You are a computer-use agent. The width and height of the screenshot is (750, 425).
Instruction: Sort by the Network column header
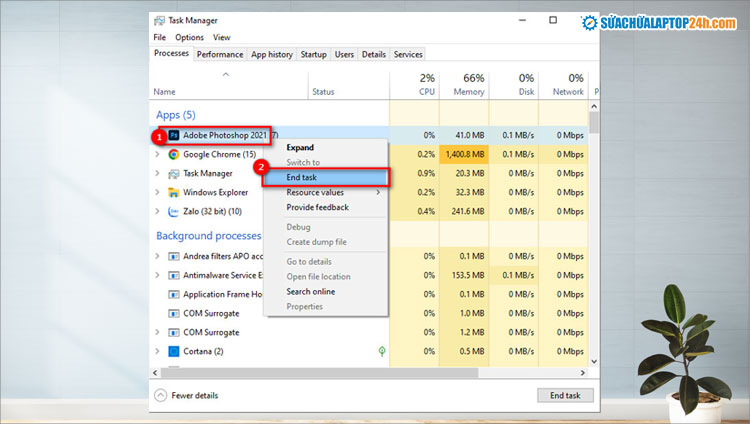(563, 85)
